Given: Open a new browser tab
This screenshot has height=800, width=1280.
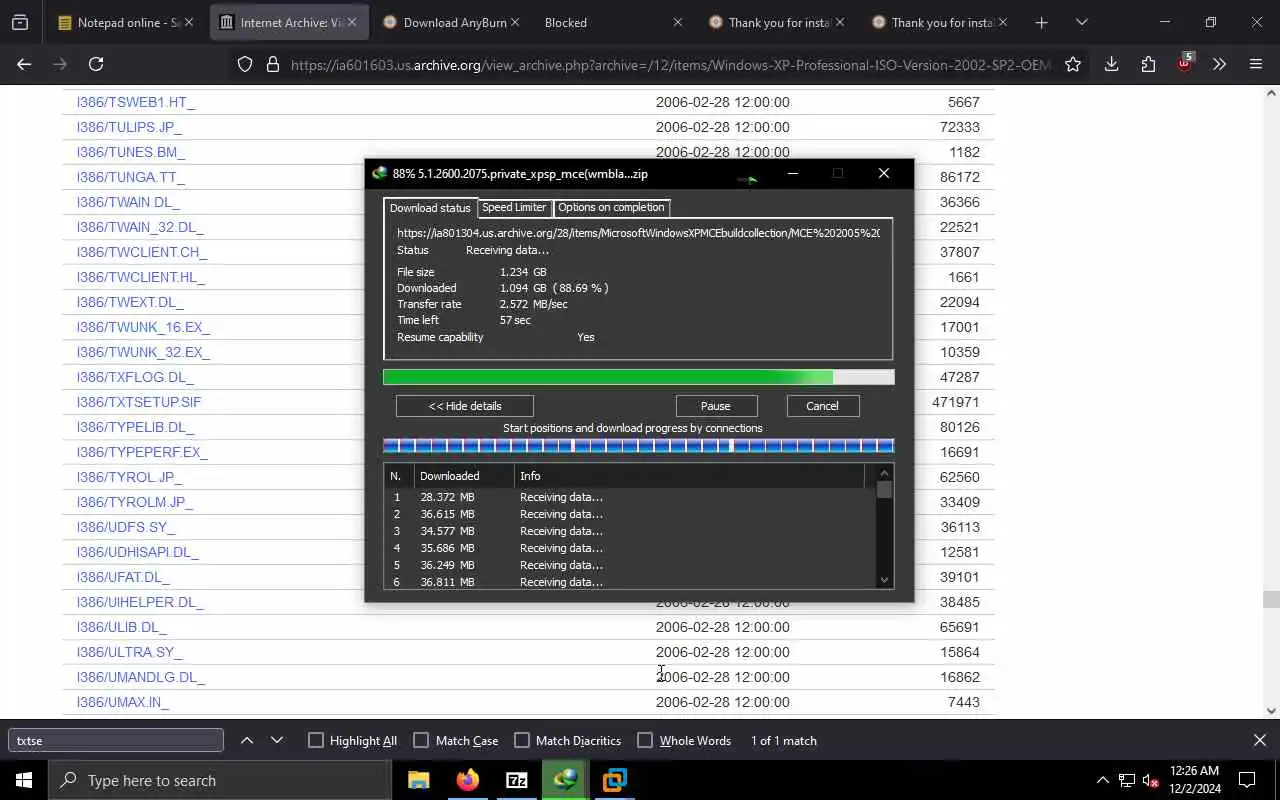Looking at the screenshot, I should point(1041,22).
